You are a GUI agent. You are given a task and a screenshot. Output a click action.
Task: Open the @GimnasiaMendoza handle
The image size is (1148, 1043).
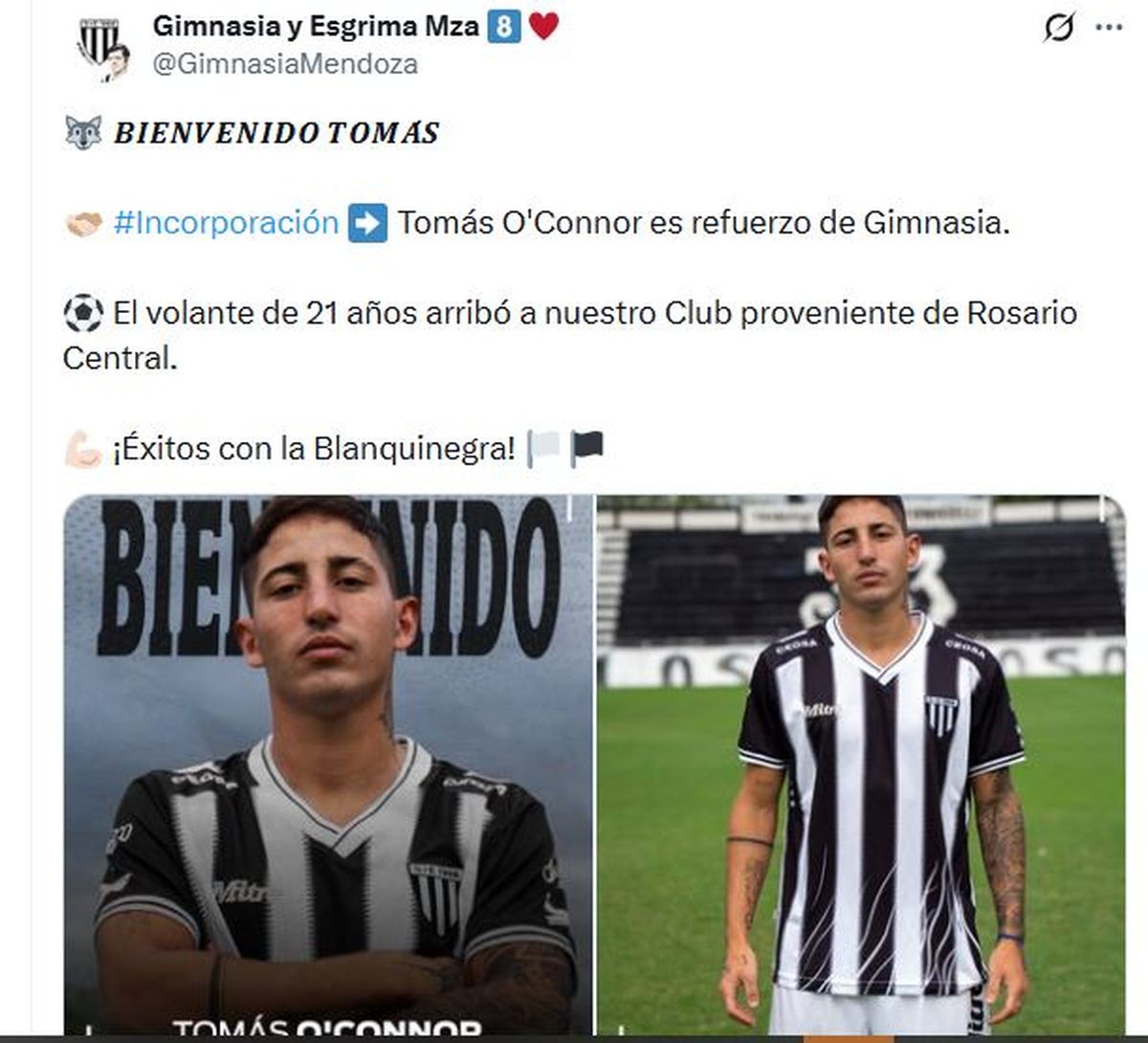click(x=284, y=64)
